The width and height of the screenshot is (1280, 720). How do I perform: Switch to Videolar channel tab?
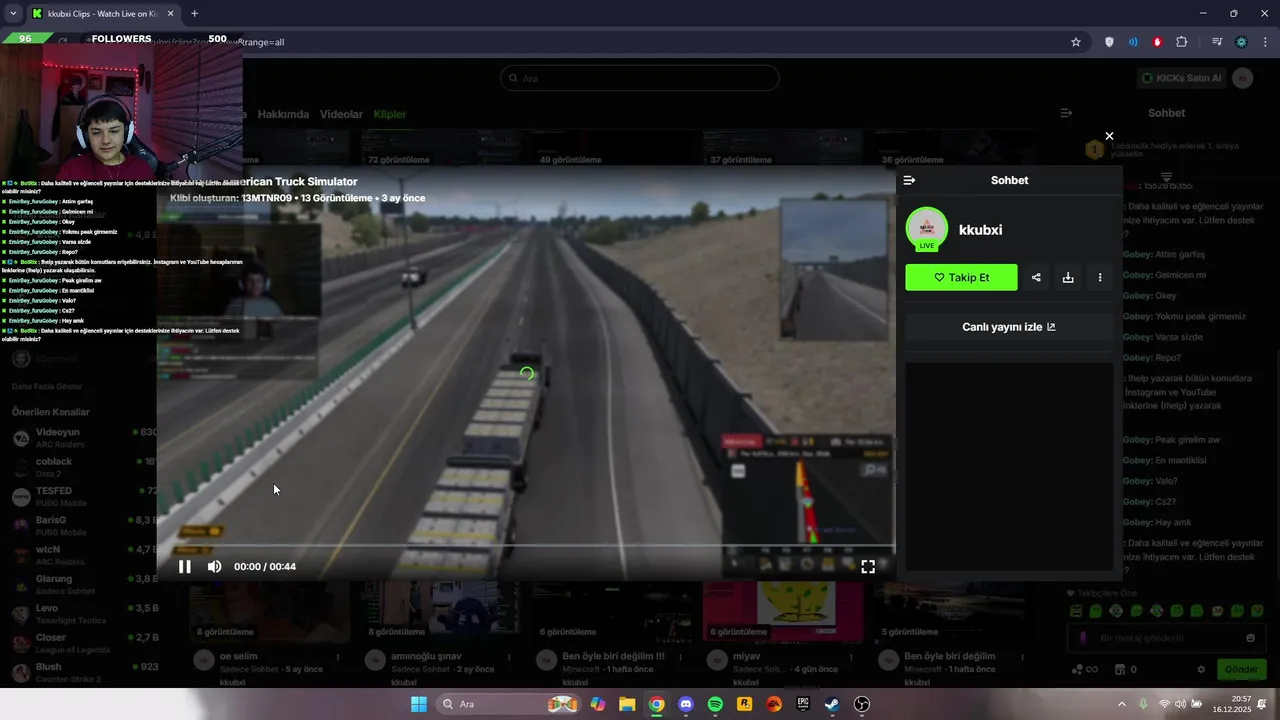pos(341,114)
